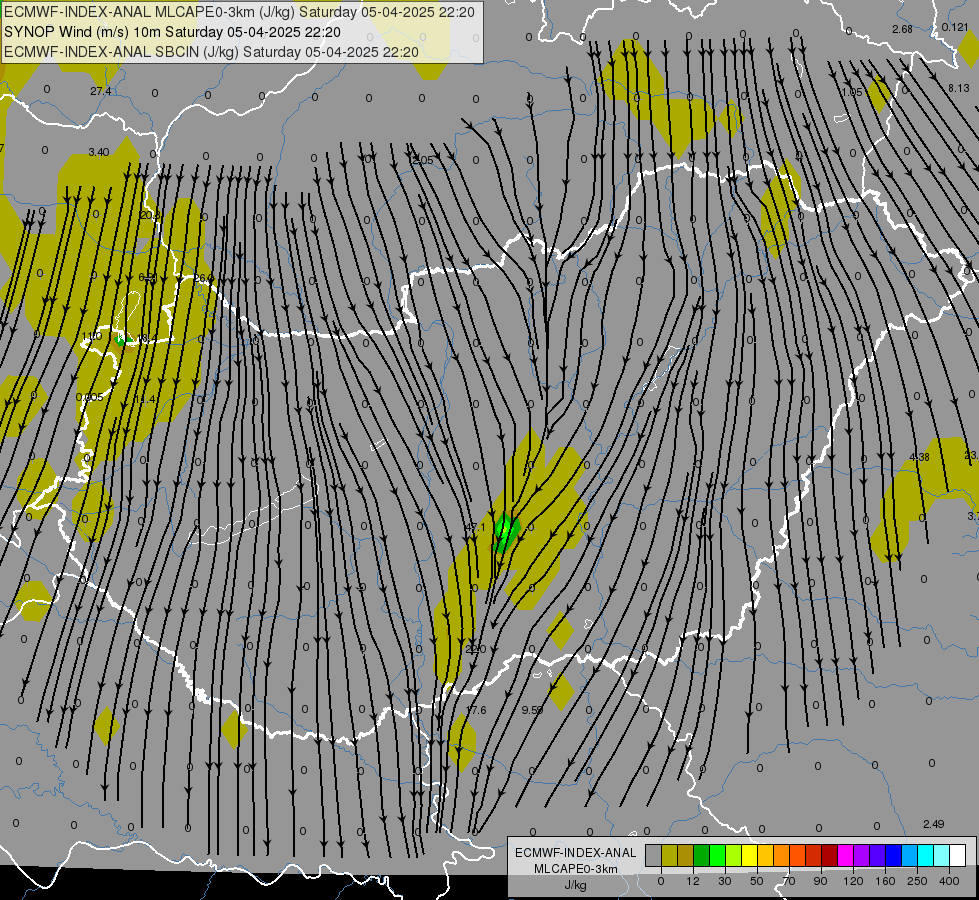This screenshot has width=979, height=900.
Task: Click the orange swatch before tick 70
Action: pyautogui.click(x=782, y=855)
